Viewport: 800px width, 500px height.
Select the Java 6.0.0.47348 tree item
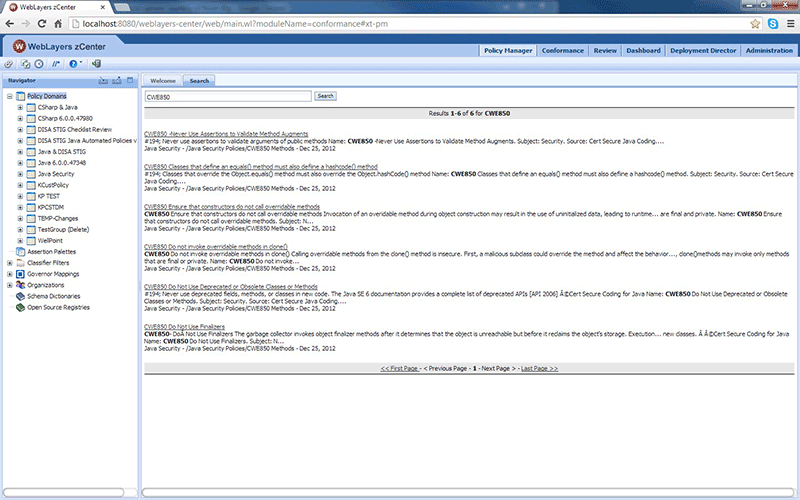coord(62,163)
